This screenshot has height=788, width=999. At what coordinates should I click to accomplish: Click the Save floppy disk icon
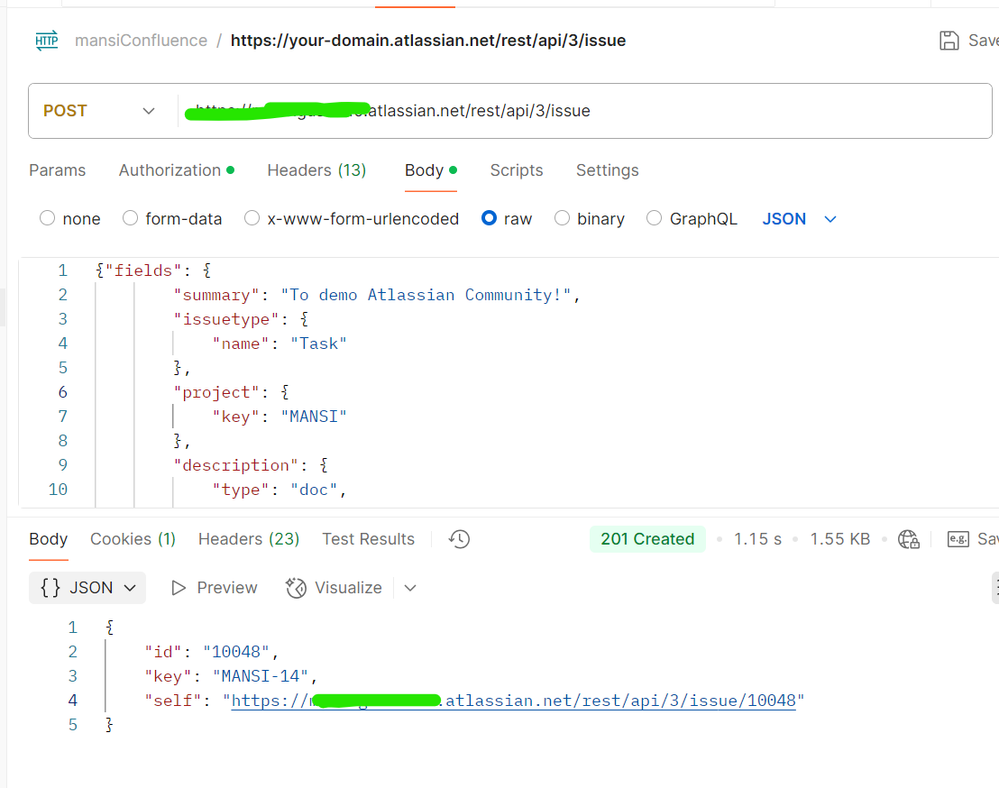point(949,40)
